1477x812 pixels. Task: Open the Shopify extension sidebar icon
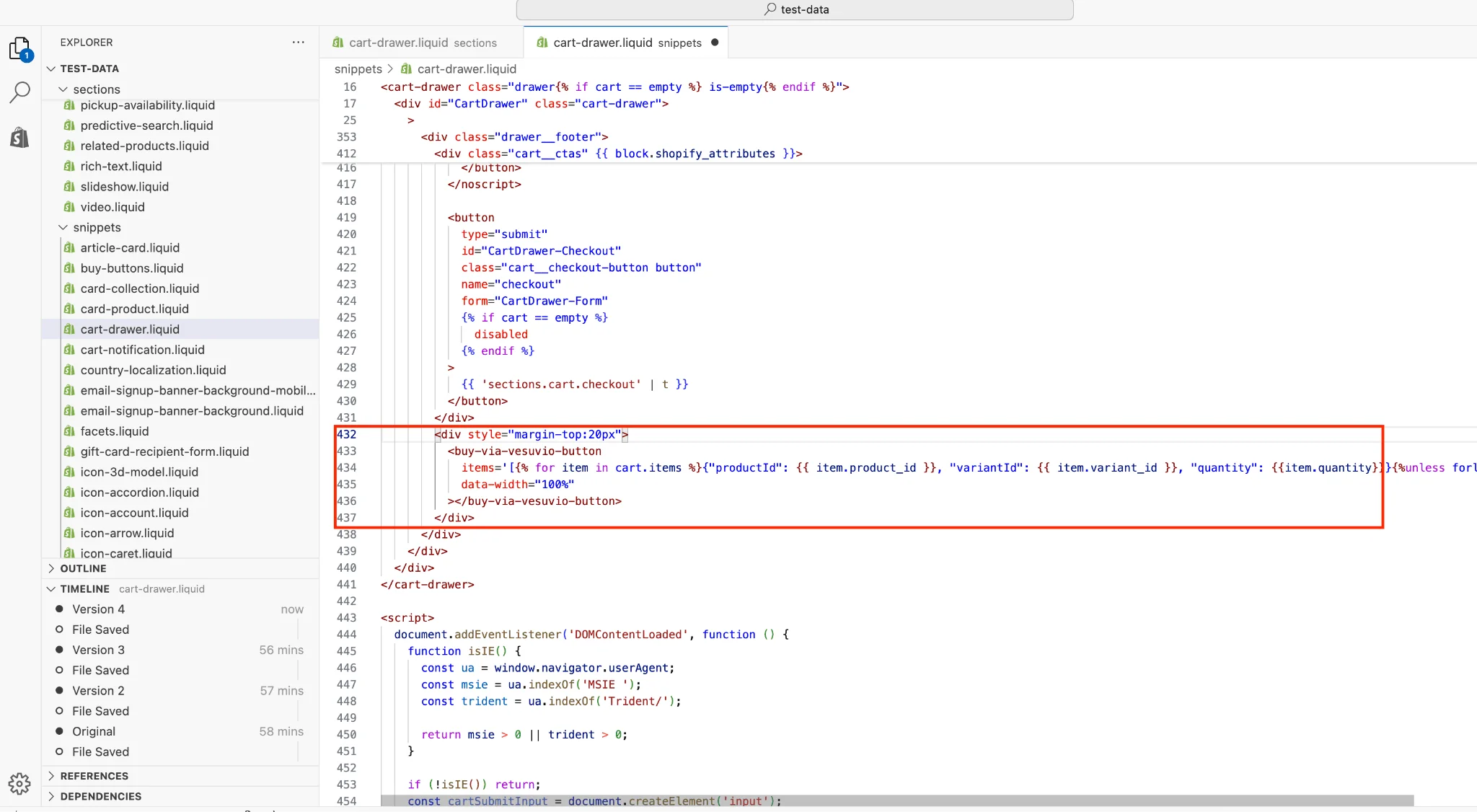[19, 136]
